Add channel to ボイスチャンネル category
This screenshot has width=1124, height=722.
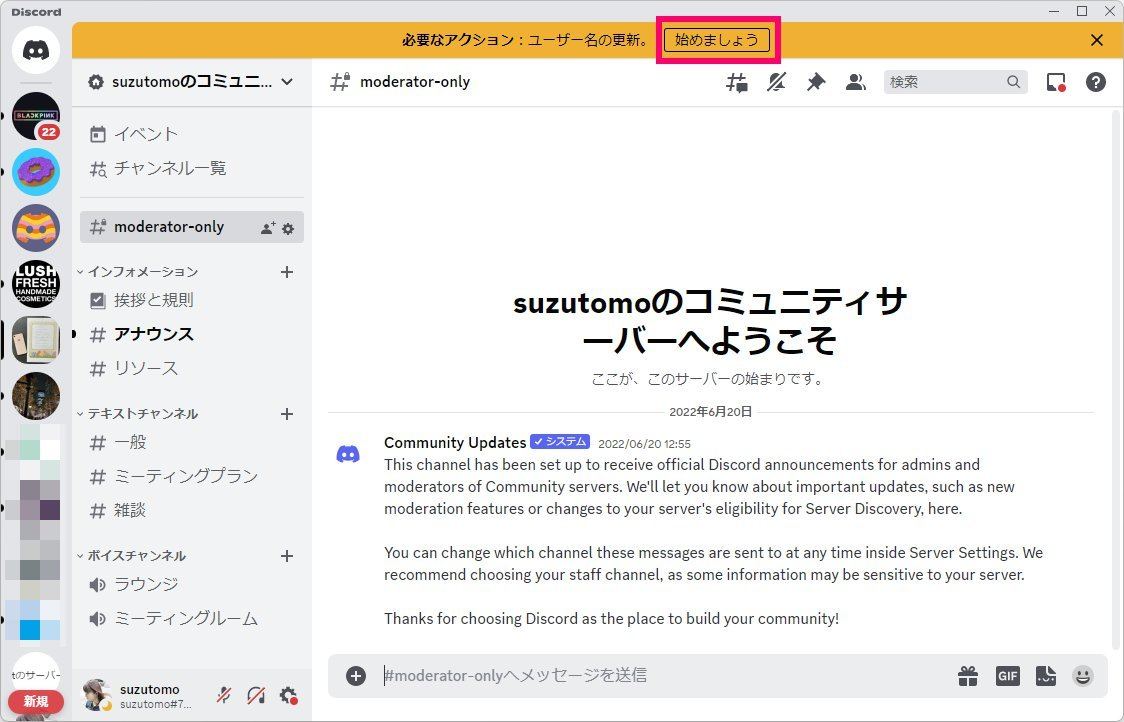coord(287,556)
